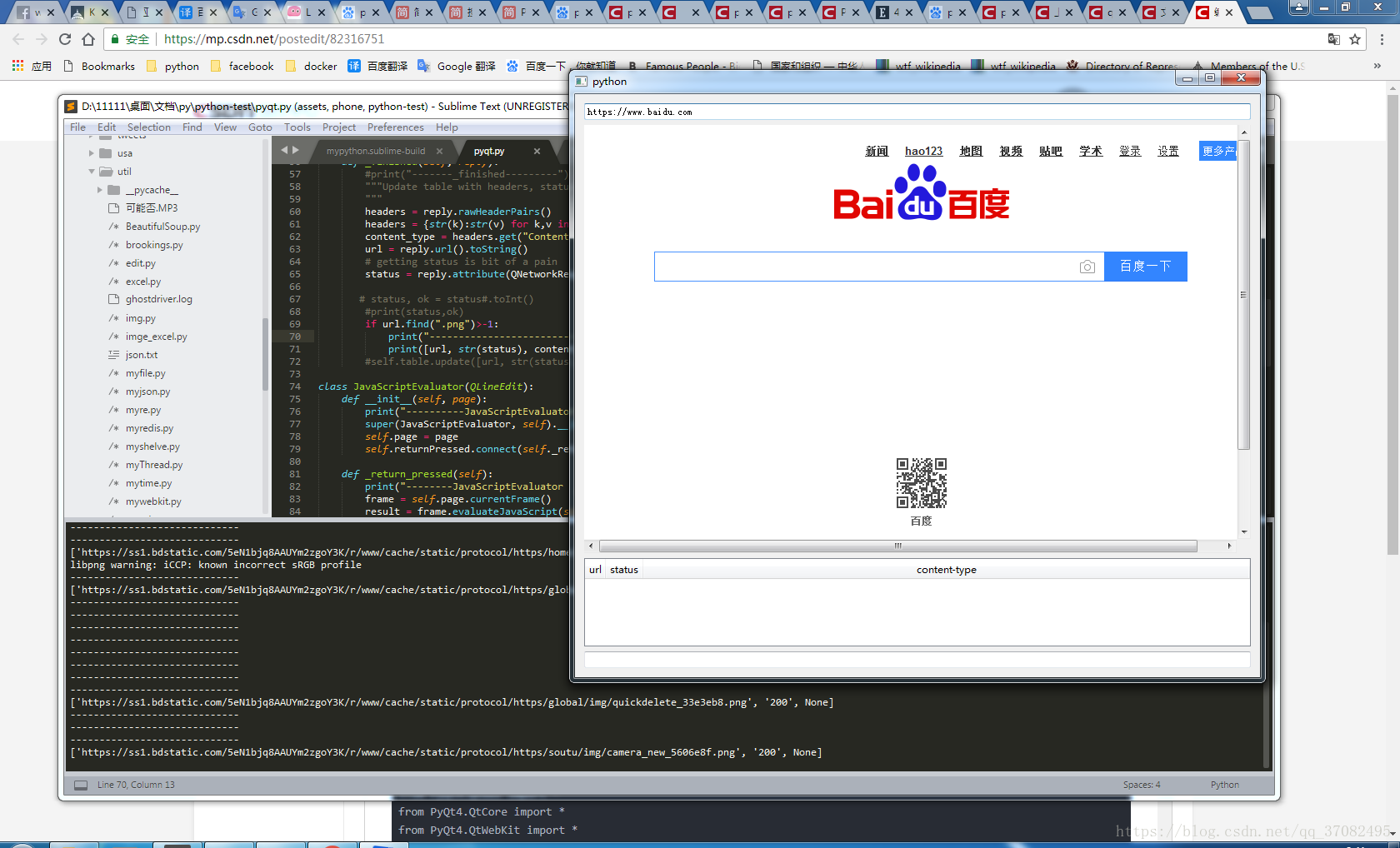Viewport: 1400px width, 848px height.
Task: Click the Chrome address bar URL
Action: (274, 39)
